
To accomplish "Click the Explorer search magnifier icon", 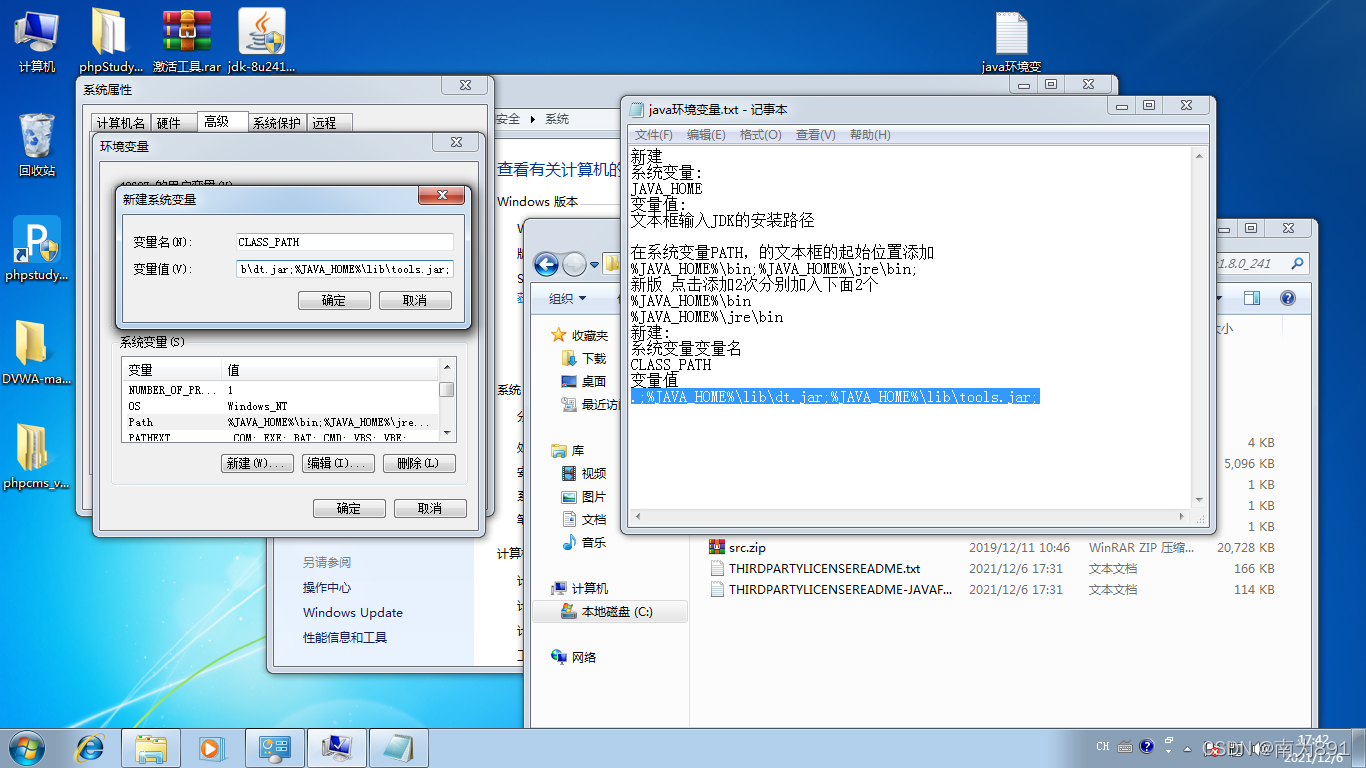I will tap(1297, 264).
